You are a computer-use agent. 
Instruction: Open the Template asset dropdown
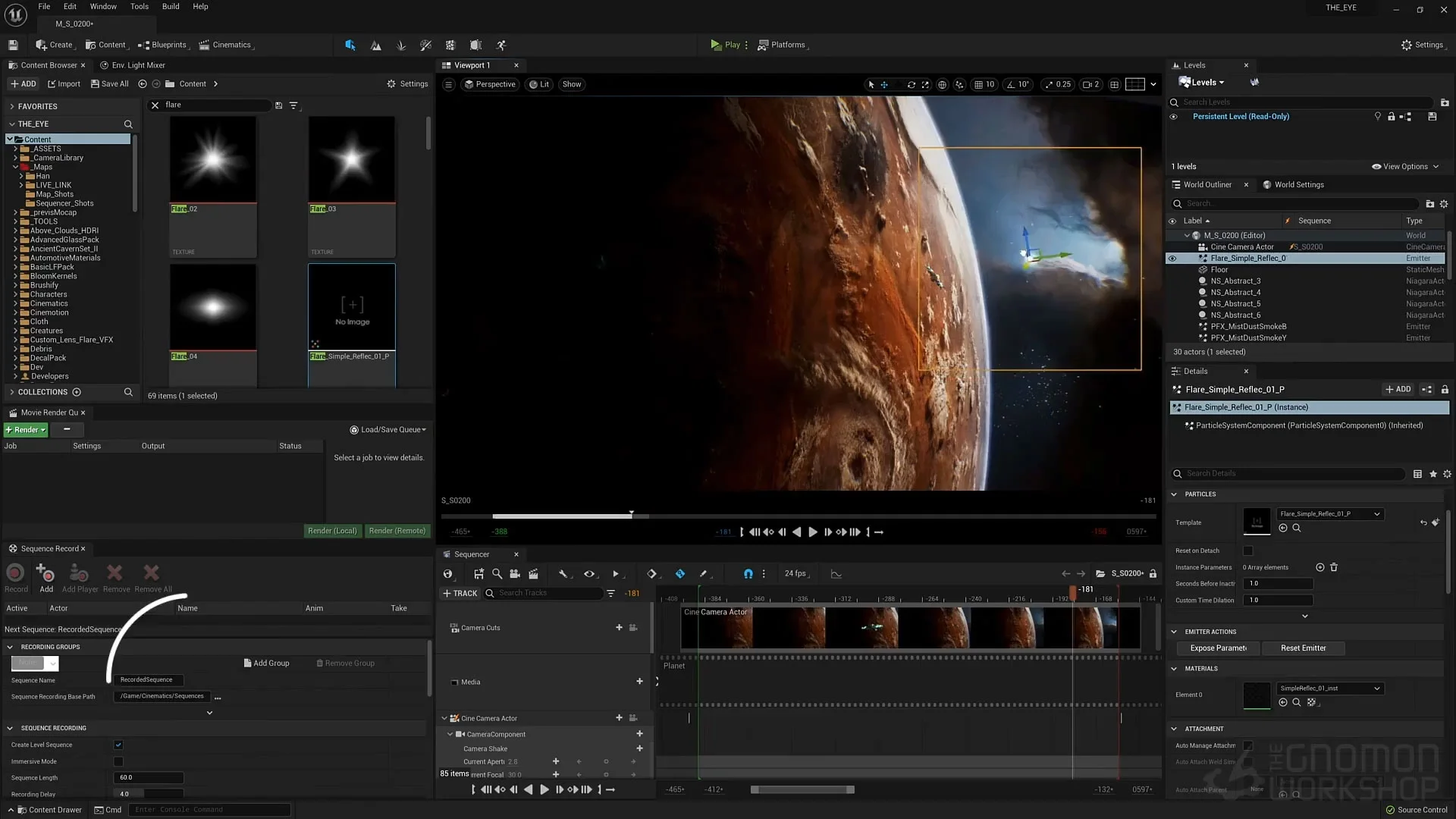click(1330, 514)
